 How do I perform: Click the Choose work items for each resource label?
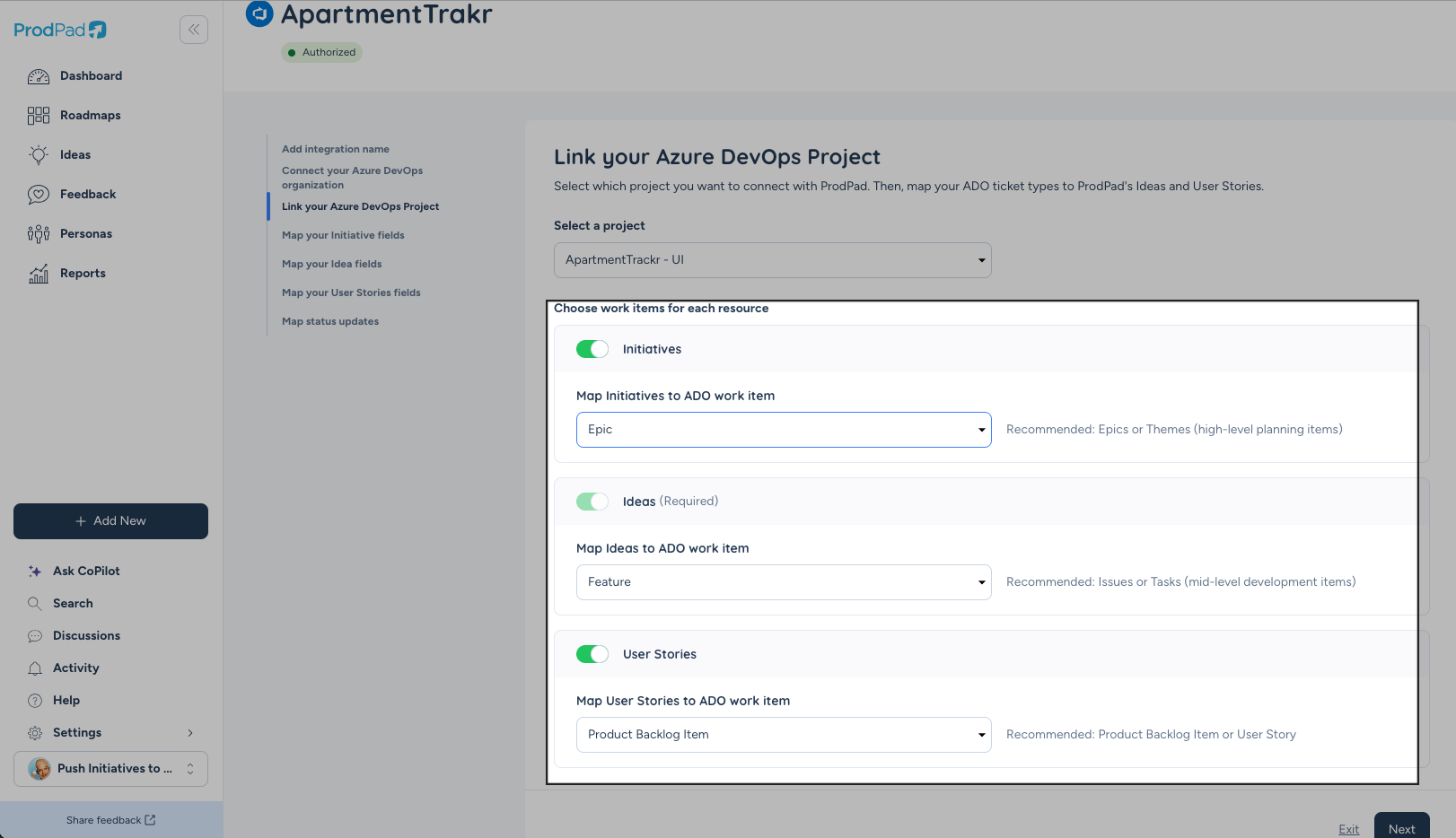coord(662,309)
